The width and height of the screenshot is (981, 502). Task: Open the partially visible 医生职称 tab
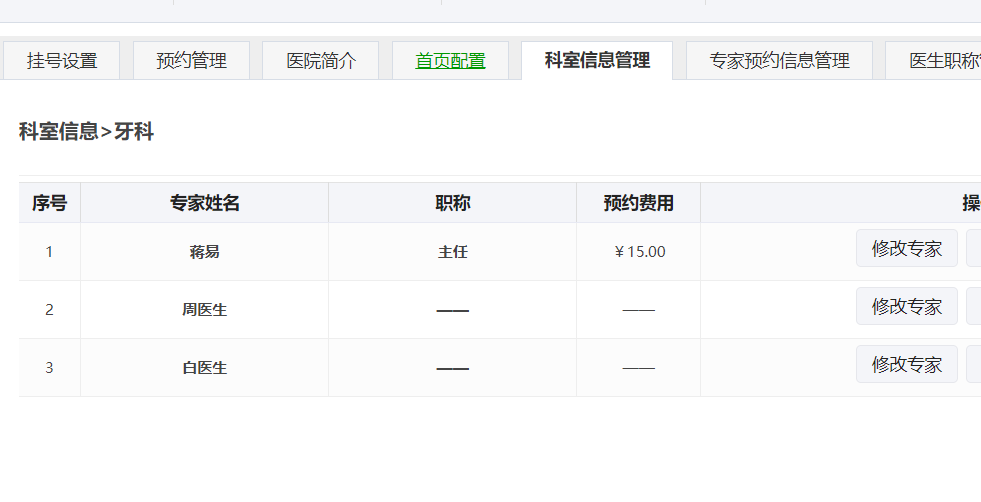(x=933, y=61)
